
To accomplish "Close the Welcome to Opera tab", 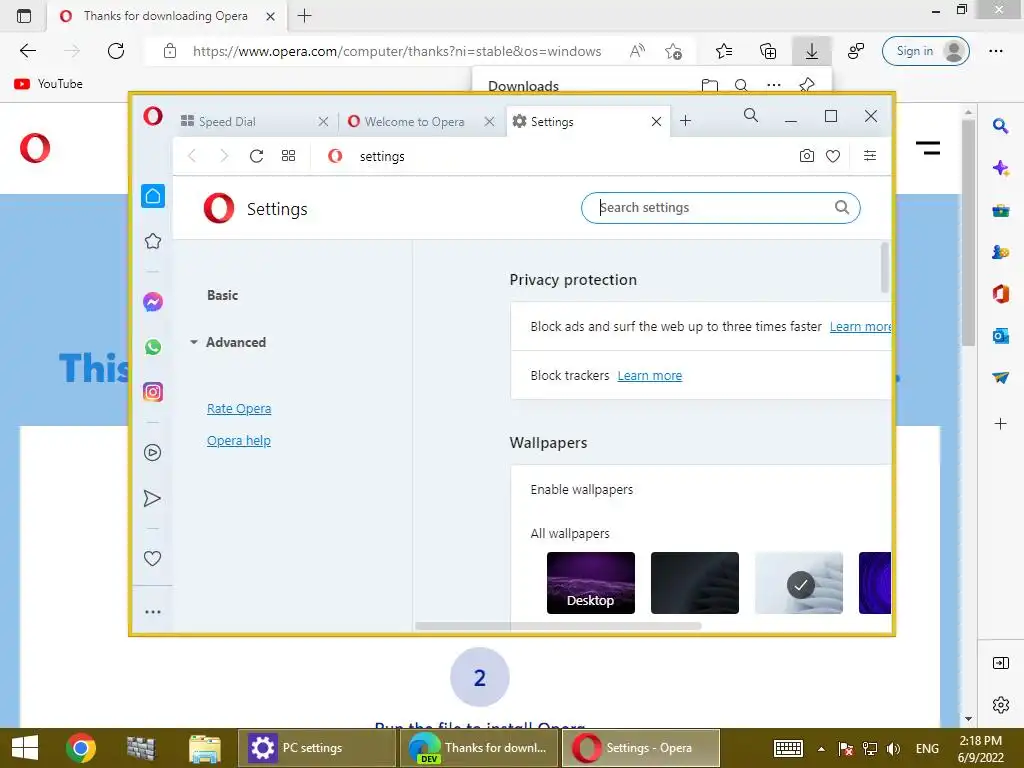I will [489, 121].
